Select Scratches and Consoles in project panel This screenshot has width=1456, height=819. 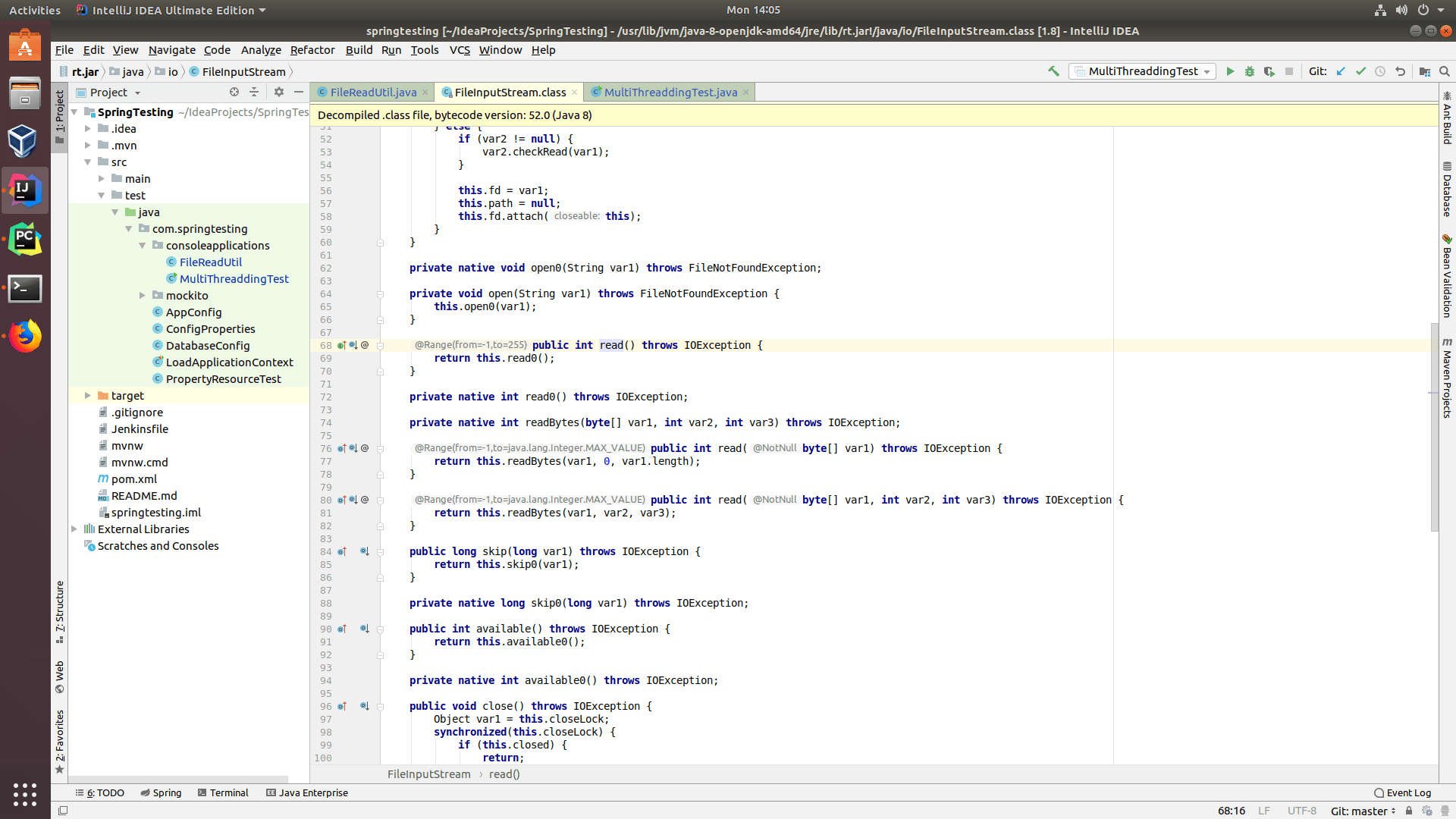tap(158, 545)
